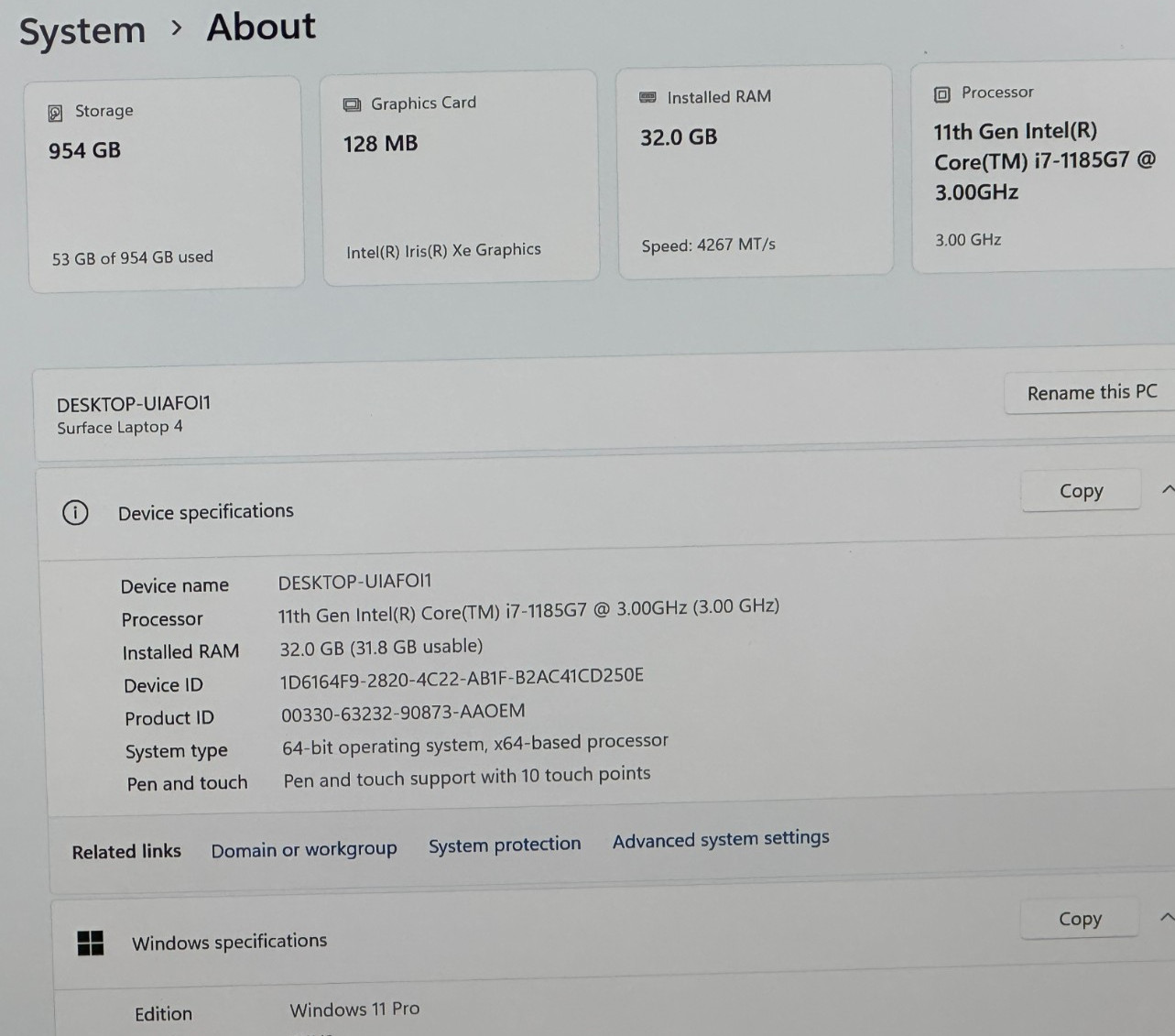Click the Related links label
This screenshot has width=1175, height=1036.
point(126,852)
